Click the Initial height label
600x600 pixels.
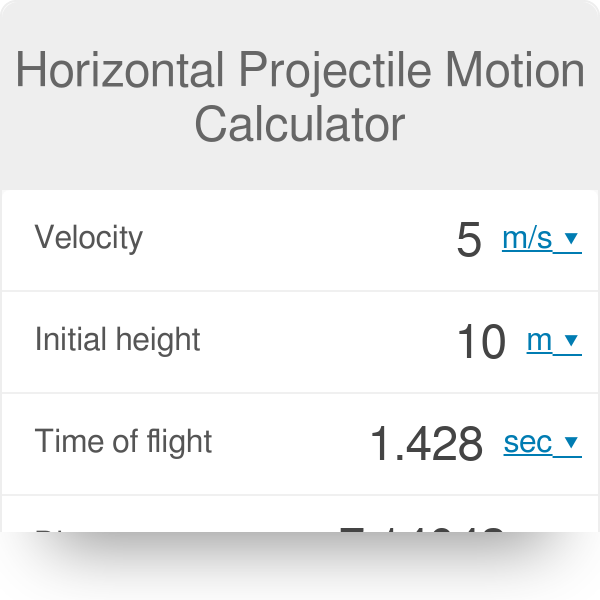[118, 340]
